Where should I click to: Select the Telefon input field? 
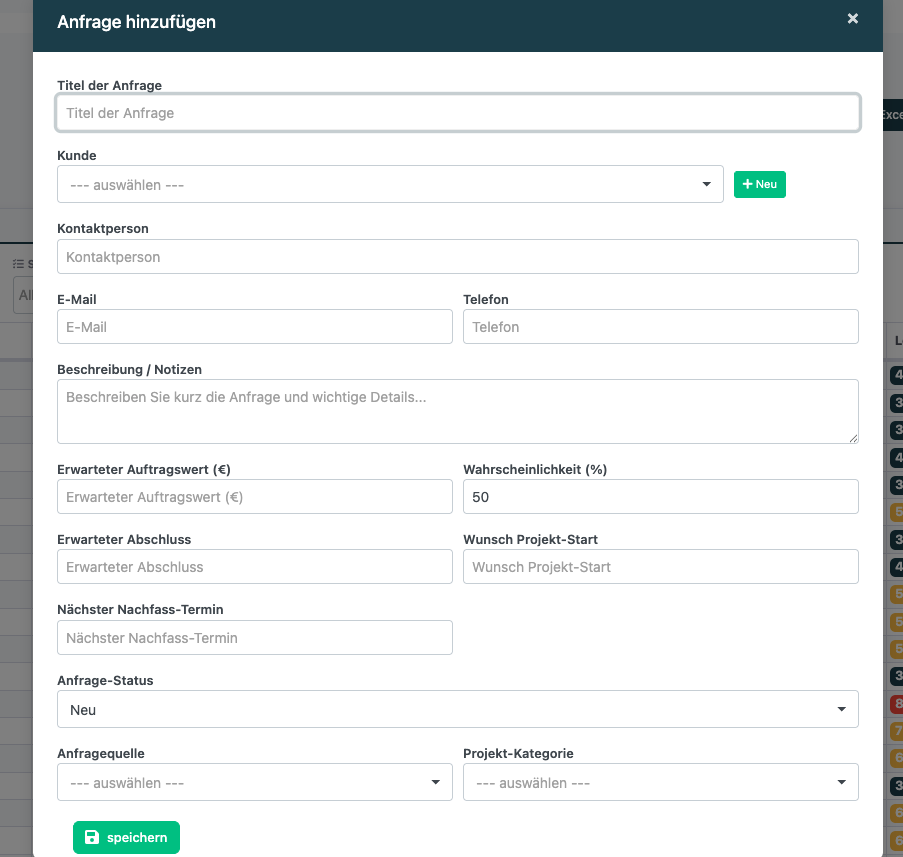point(661,327)
